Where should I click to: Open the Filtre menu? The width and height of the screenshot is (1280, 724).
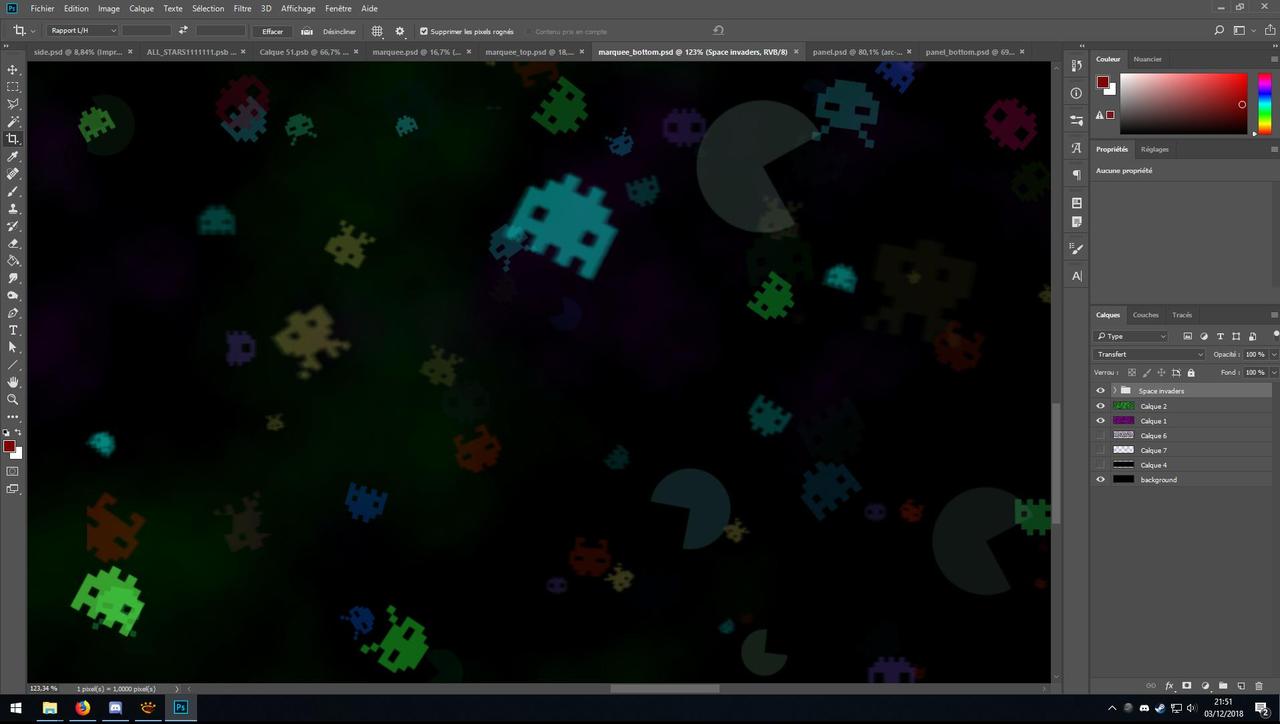[243, 8]
